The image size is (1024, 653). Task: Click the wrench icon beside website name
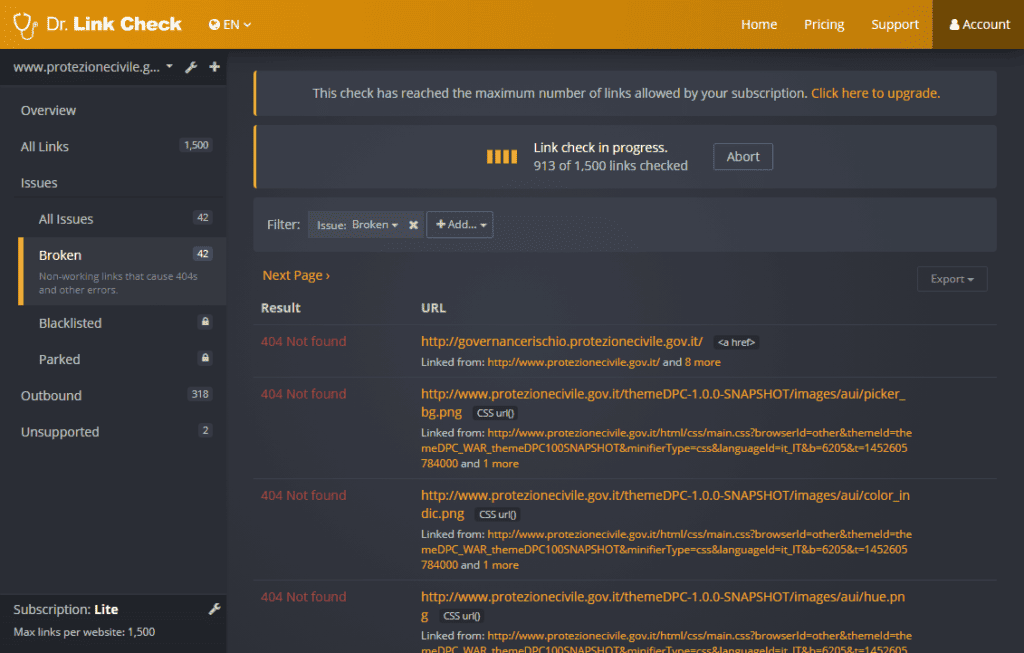pos(191,67)
